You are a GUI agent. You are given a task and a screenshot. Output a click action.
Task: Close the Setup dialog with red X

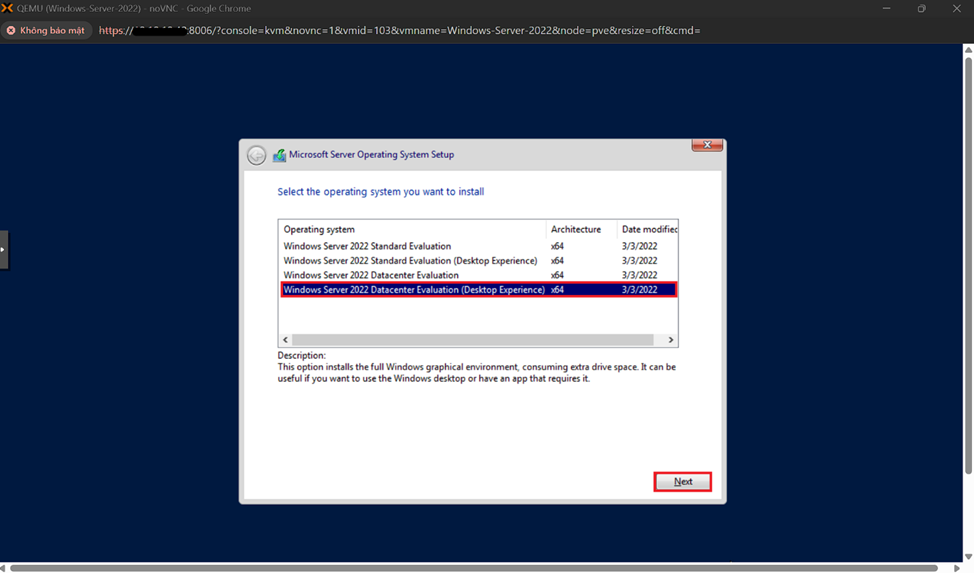(706, 145)
